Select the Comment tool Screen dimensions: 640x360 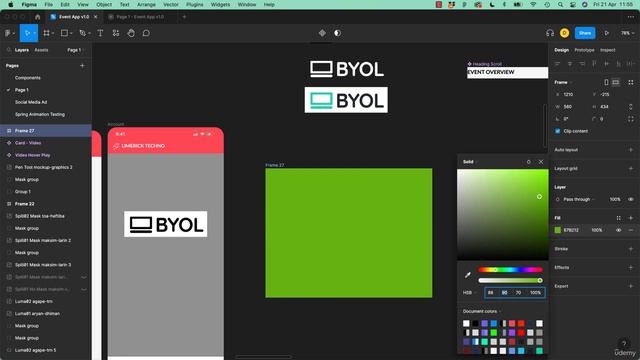tap(146, 33)
